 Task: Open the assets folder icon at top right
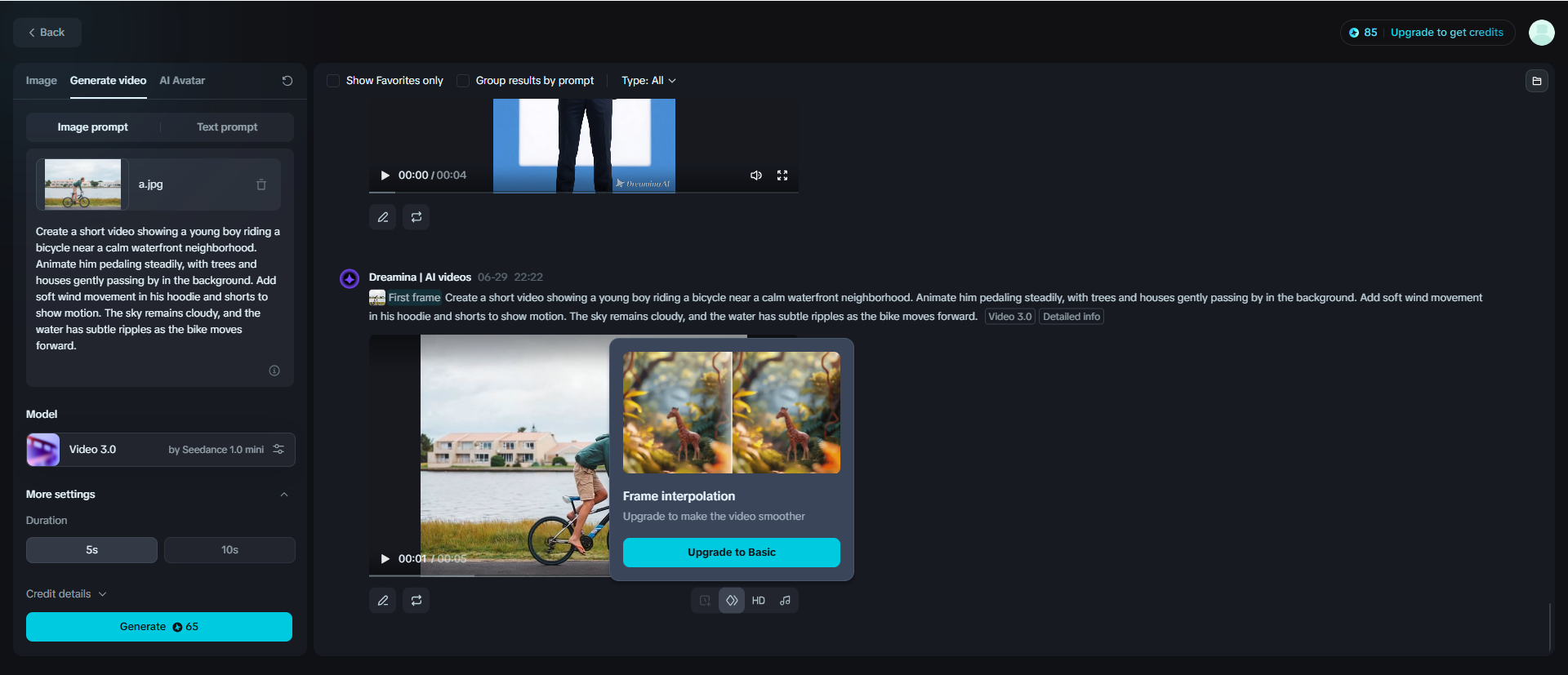(1537, 81)
